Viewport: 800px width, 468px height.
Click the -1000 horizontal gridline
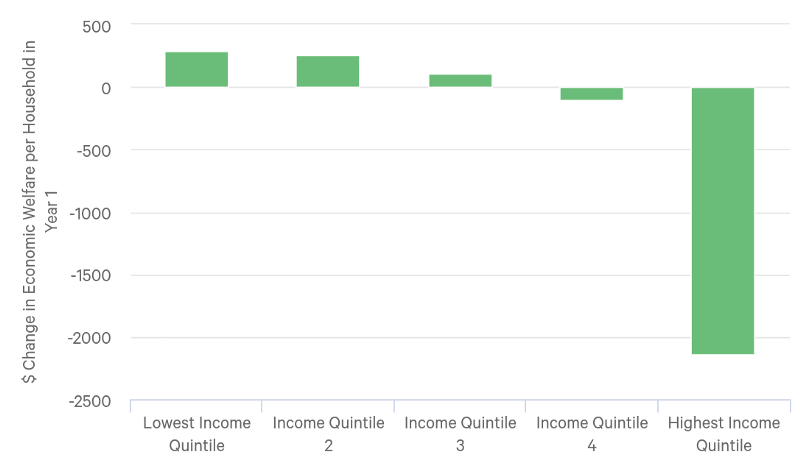[460, 213]
